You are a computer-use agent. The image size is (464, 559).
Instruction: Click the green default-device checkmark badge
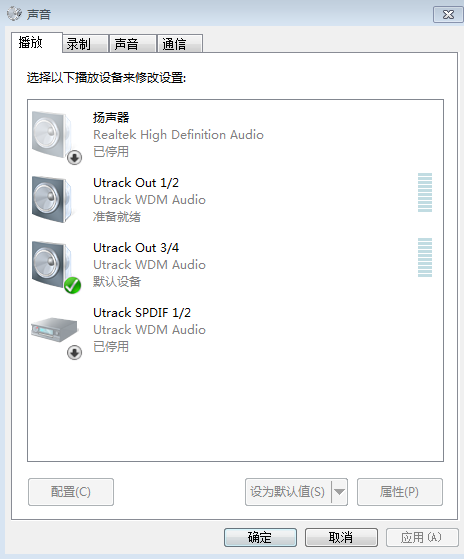(x=73, y=285)
